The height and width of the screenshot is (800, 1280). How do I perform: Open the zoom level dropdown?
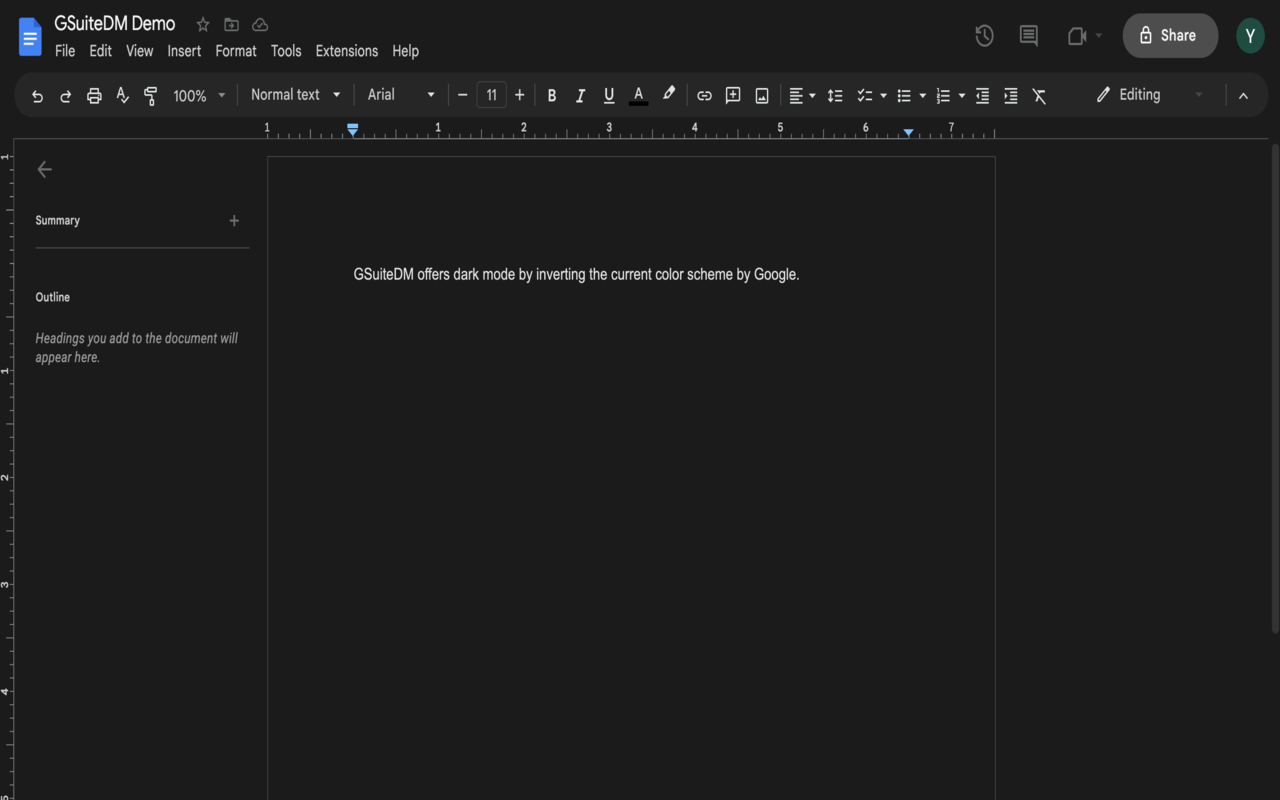coord(195,94)
